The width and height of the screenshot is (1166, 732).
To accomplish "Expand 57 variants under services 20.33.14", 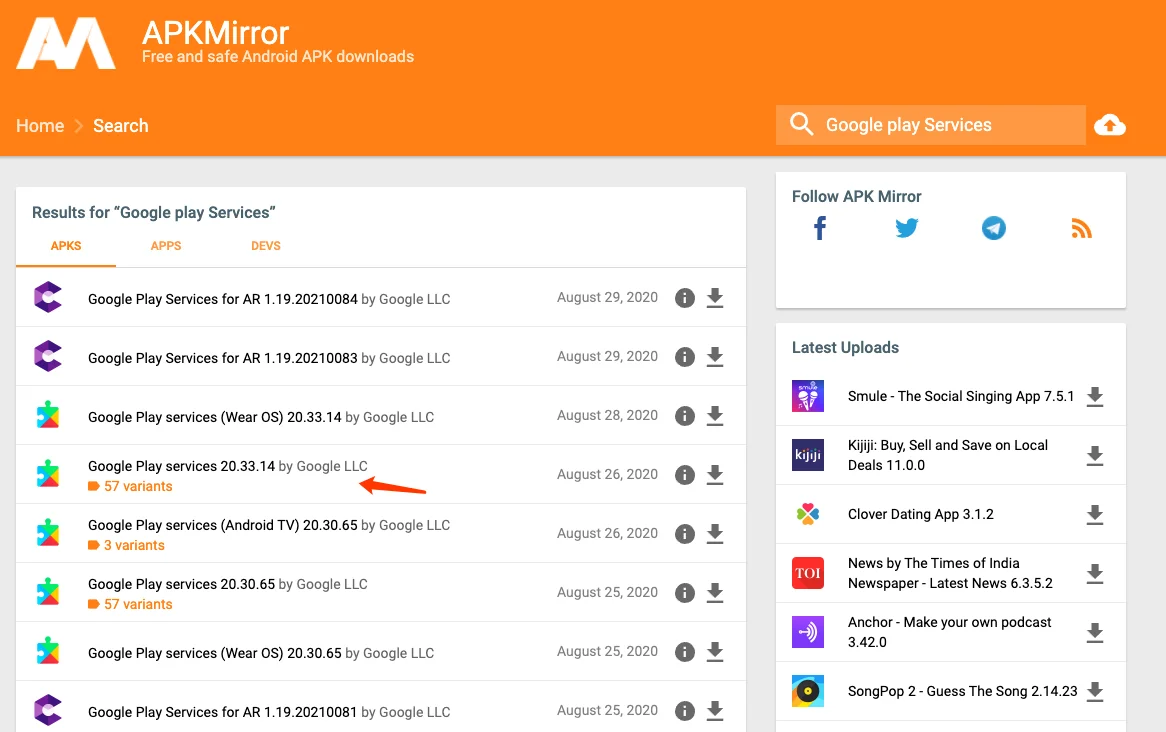I will pyautogui.click(x=130, y=487).
